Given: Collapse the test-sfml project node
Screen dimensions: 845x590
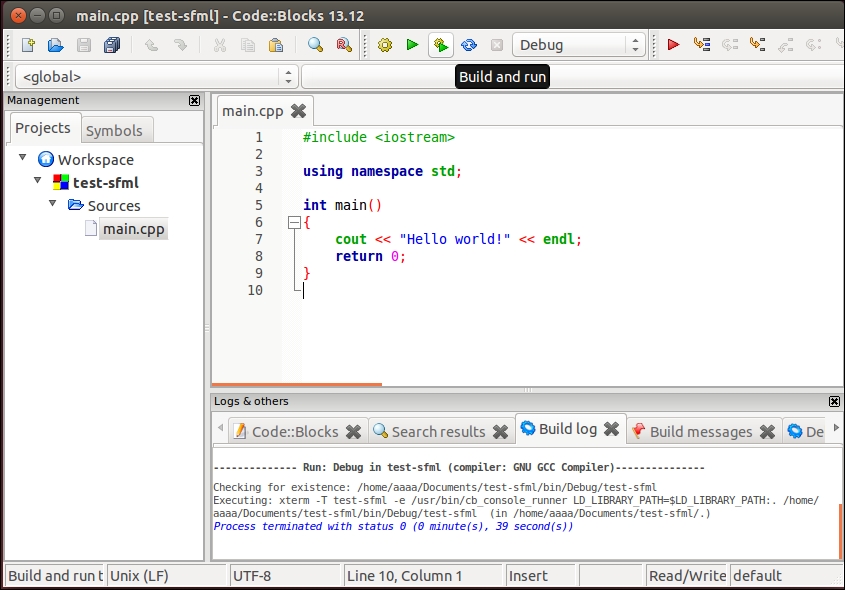Looking at the screenshot, I should pyautogui.click(x=38, y=180).
